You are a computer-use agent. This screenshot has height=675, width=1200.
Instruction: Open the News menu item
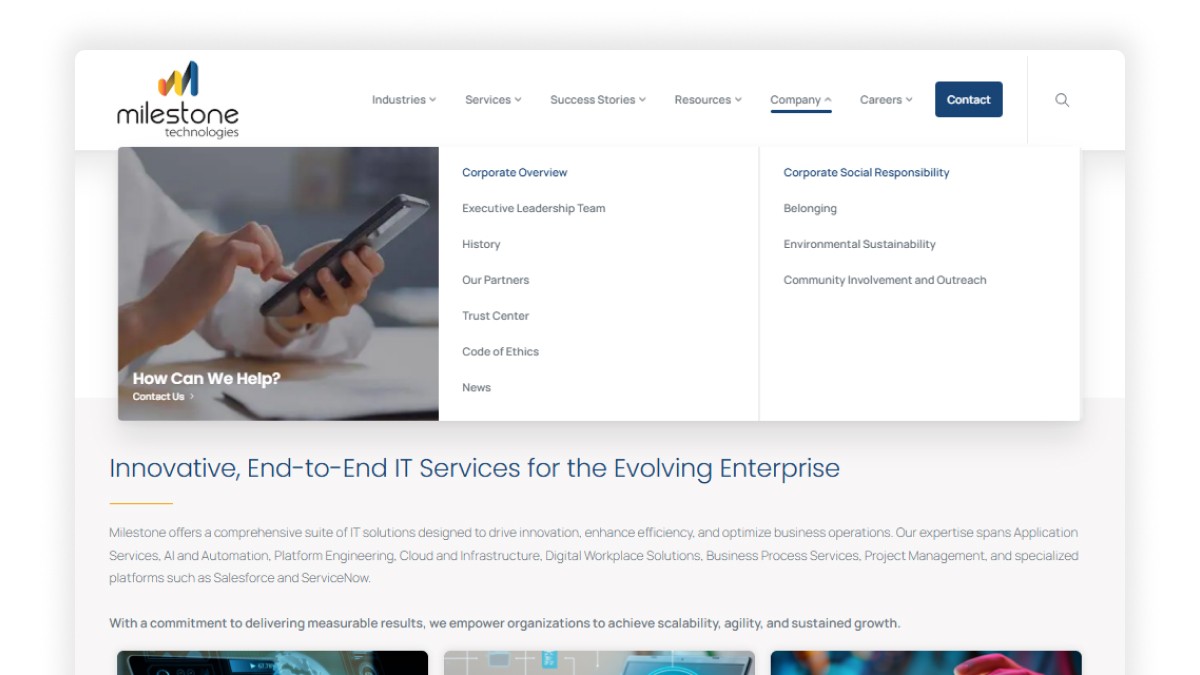(x=476, y=388)
